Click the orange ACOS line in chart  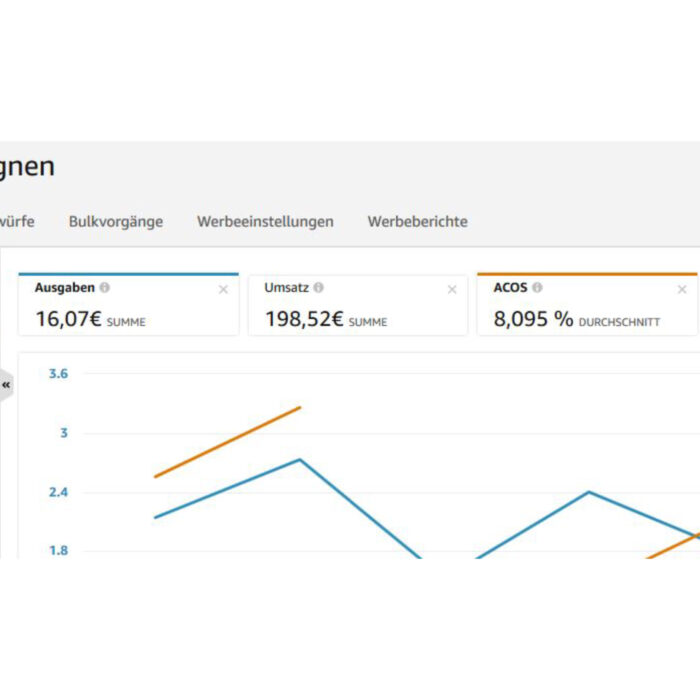(x=228, y=442)
